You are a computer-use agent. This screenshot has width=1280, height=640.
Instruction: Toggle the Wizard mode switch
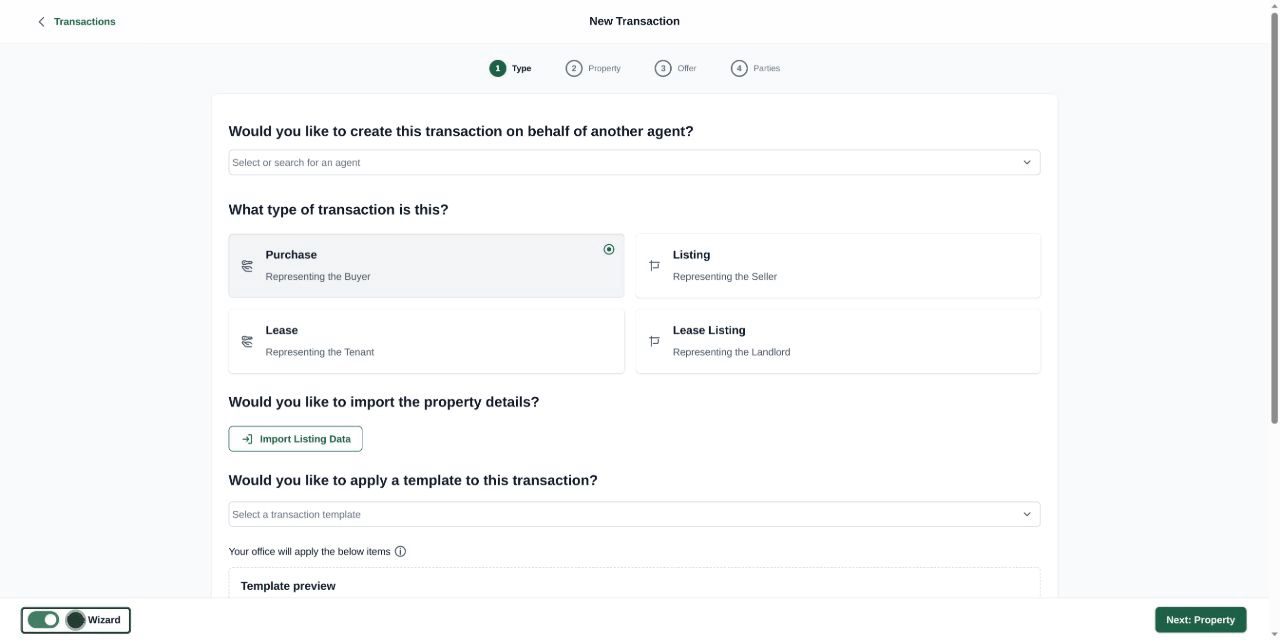click(44, 620)
